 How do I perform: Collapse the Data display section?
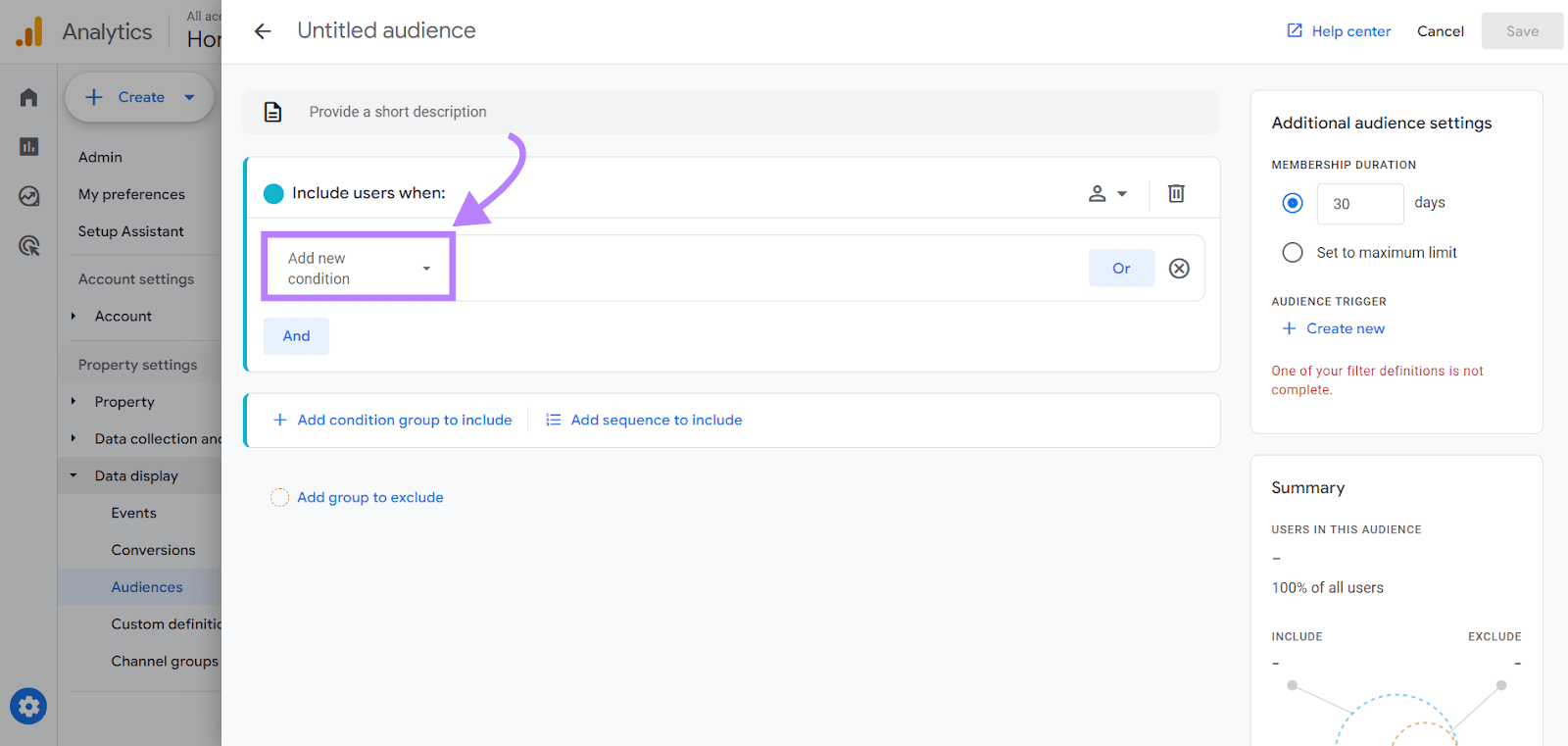(x=73, y=476)
